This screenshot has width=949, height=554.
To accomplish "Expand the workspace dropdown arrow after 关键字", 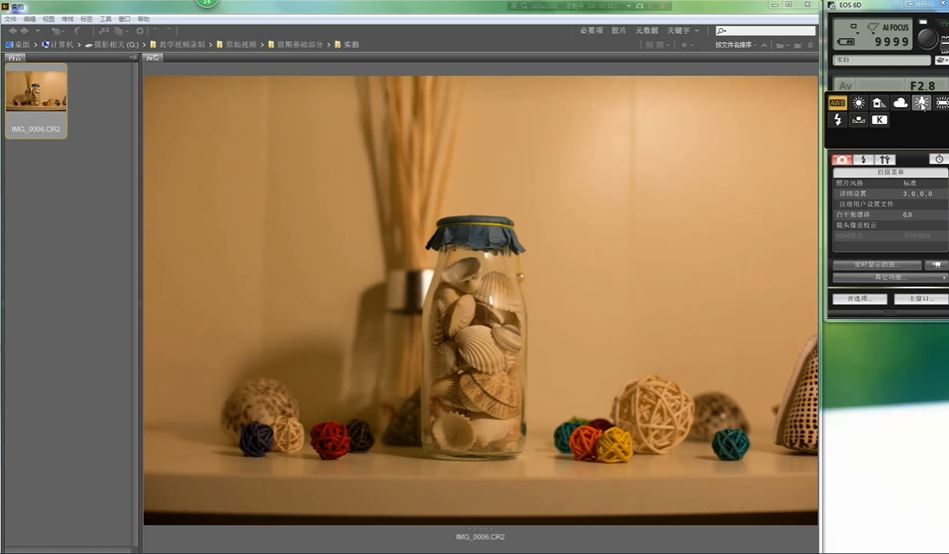I will (x=697, y=30).
